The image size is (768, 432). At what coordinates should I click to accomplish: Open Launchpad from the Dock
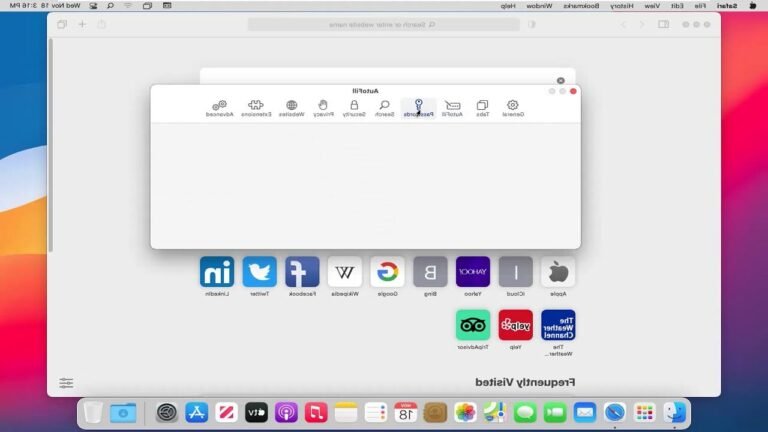[x=645, y=412]
